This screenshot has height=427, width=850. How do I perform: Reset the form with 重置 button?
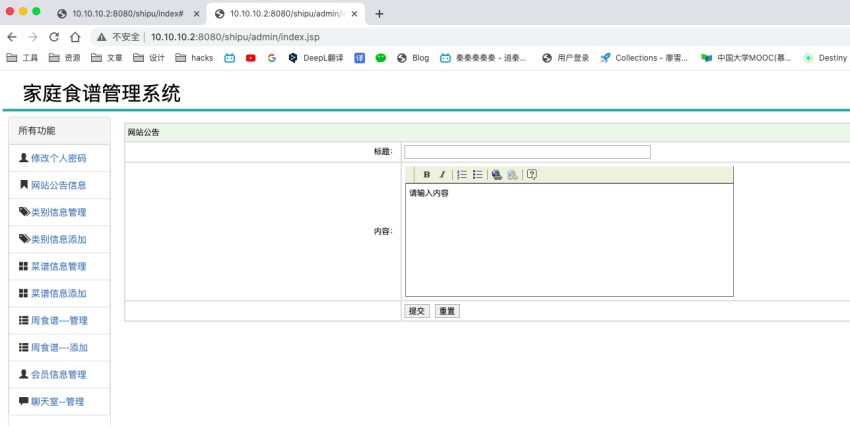pyautogui.click(x=447, y=311)
